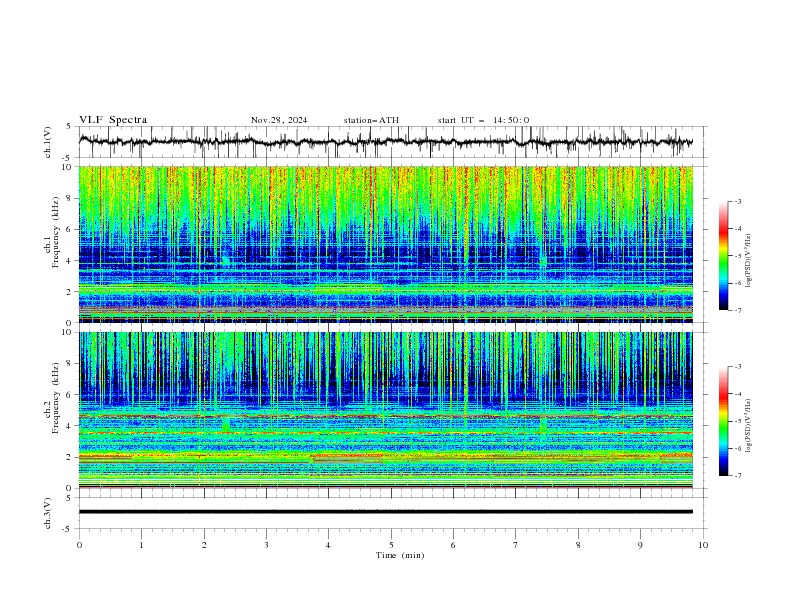This screenshot has height=612, width=792.
Task: Click the ch.1 spectrogram color bar
Action: pyautogui.click(x=723, y=256)
